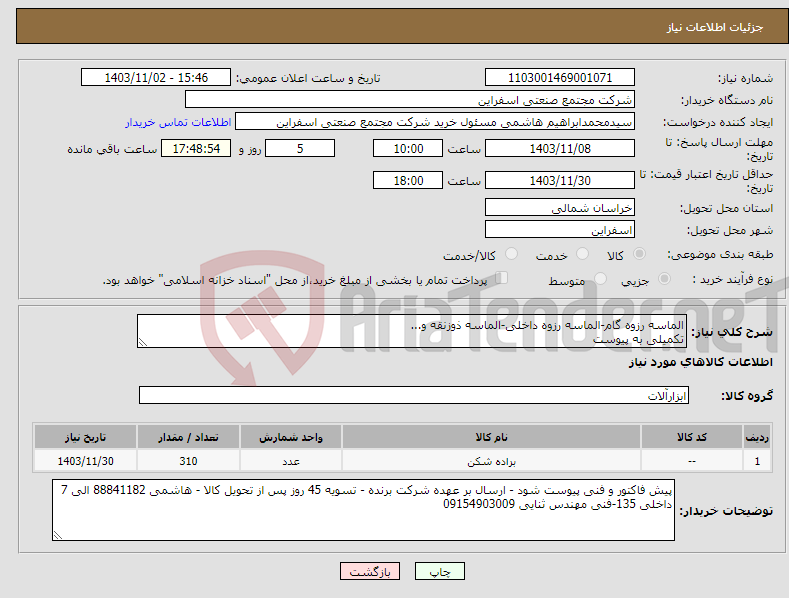Toggle the Islamic treasury payment checkbox

(x=502, y=278)
